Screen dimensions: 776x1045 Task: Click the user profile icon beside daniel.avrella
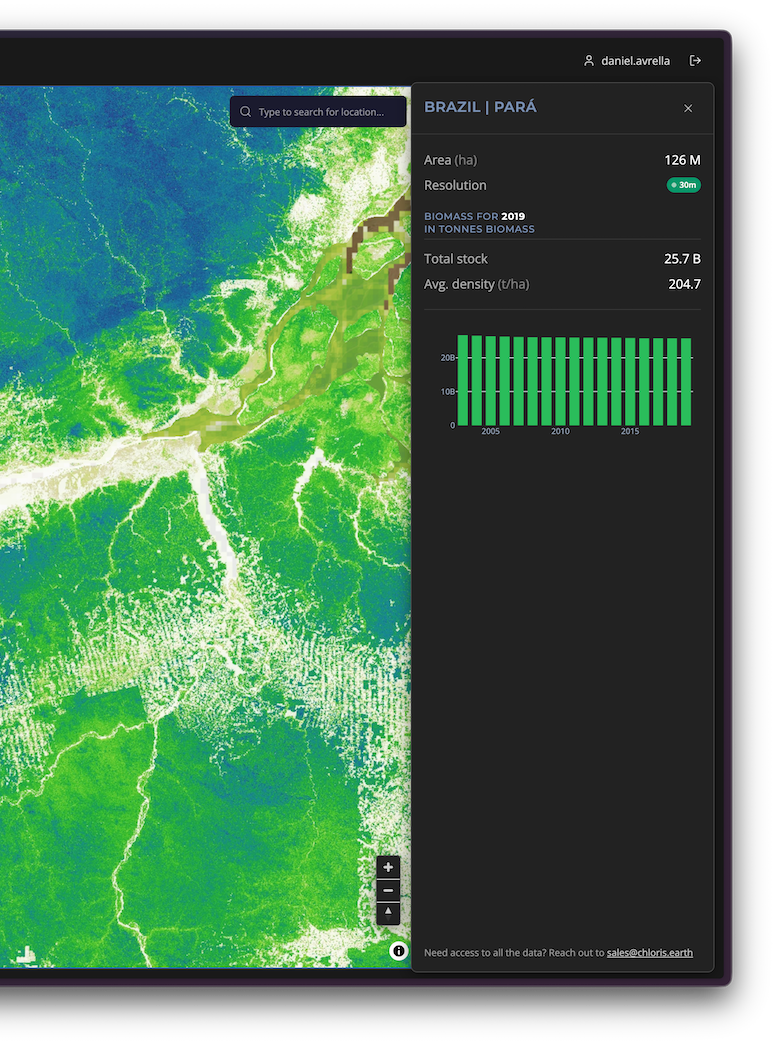589,61
